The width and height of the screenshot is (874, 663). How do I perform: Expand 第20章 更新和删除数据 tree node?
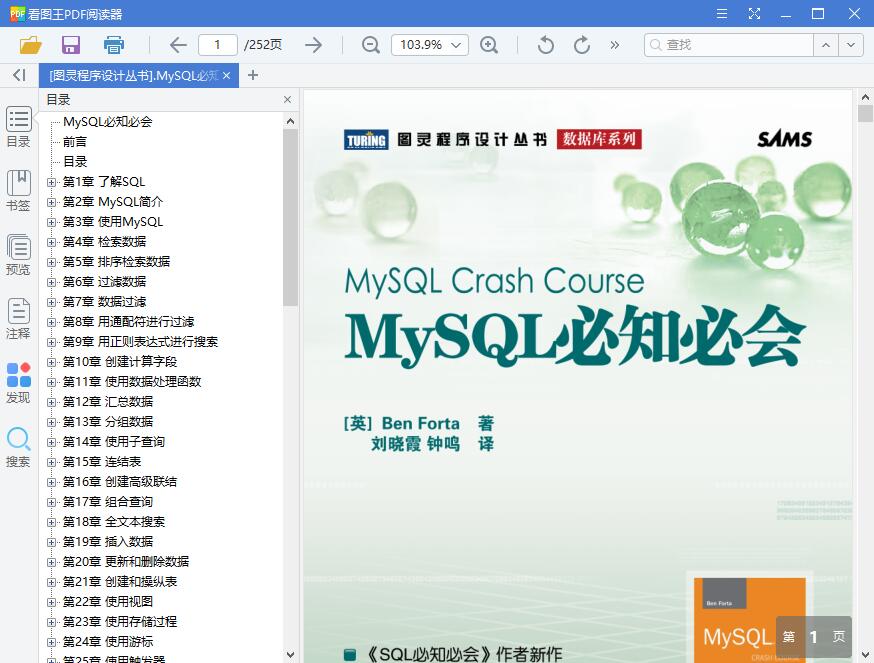coord(51,562)
